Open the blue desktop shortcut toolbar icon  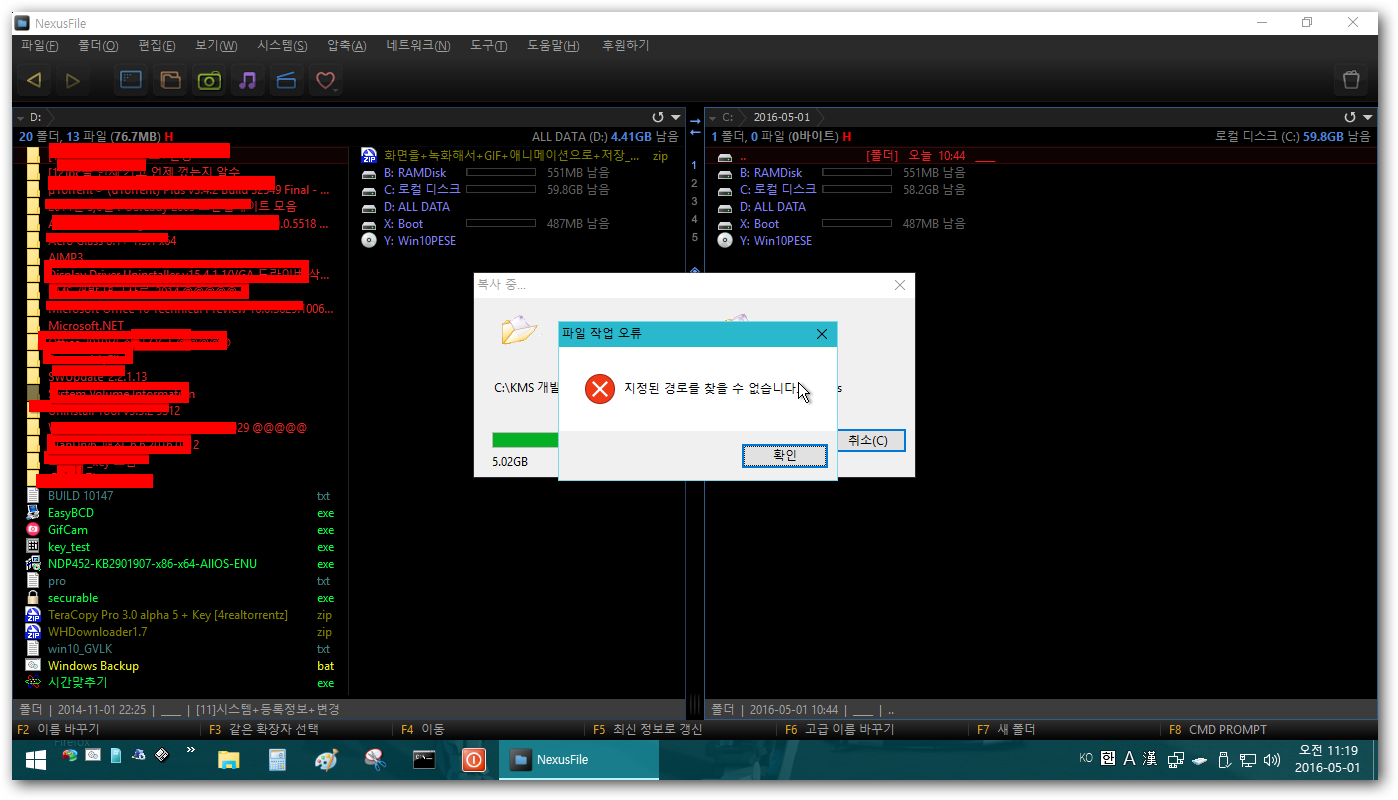click(131, 80)
